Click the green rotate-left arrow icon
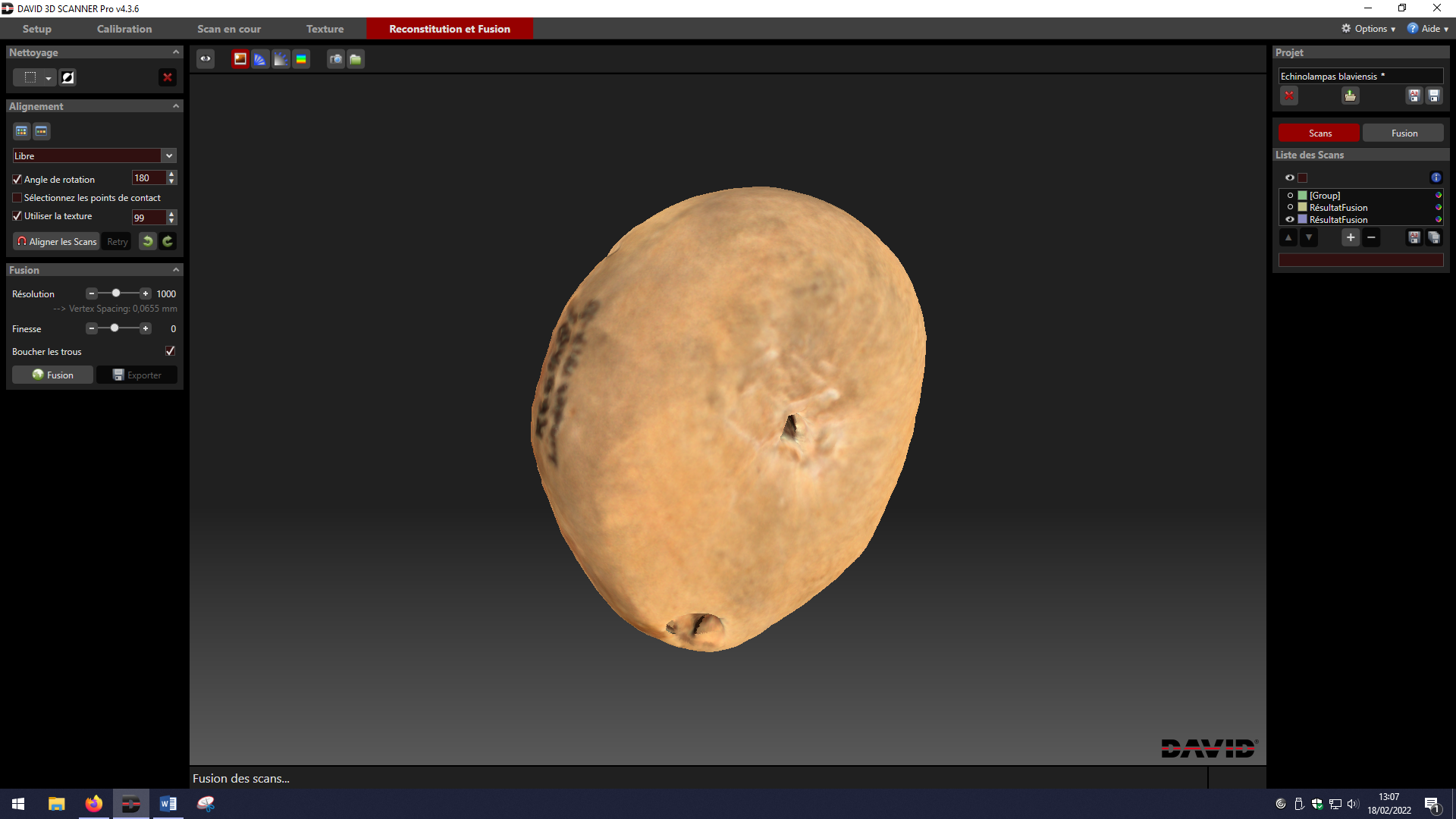The height and width of the screenshot is (819, 1456). (147, 241)
